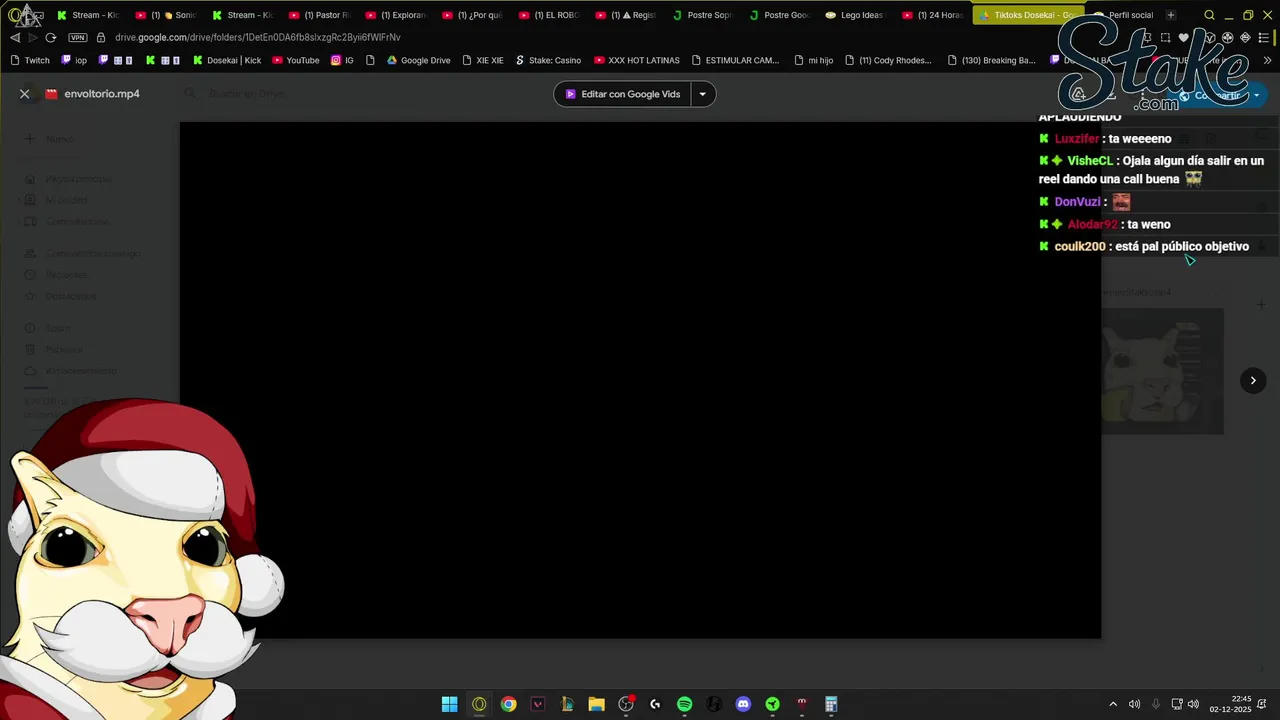This screenshot has width=1280, height=720.
Task: Open the Cody Rhodes bookmark
Action: click(888, 60)
